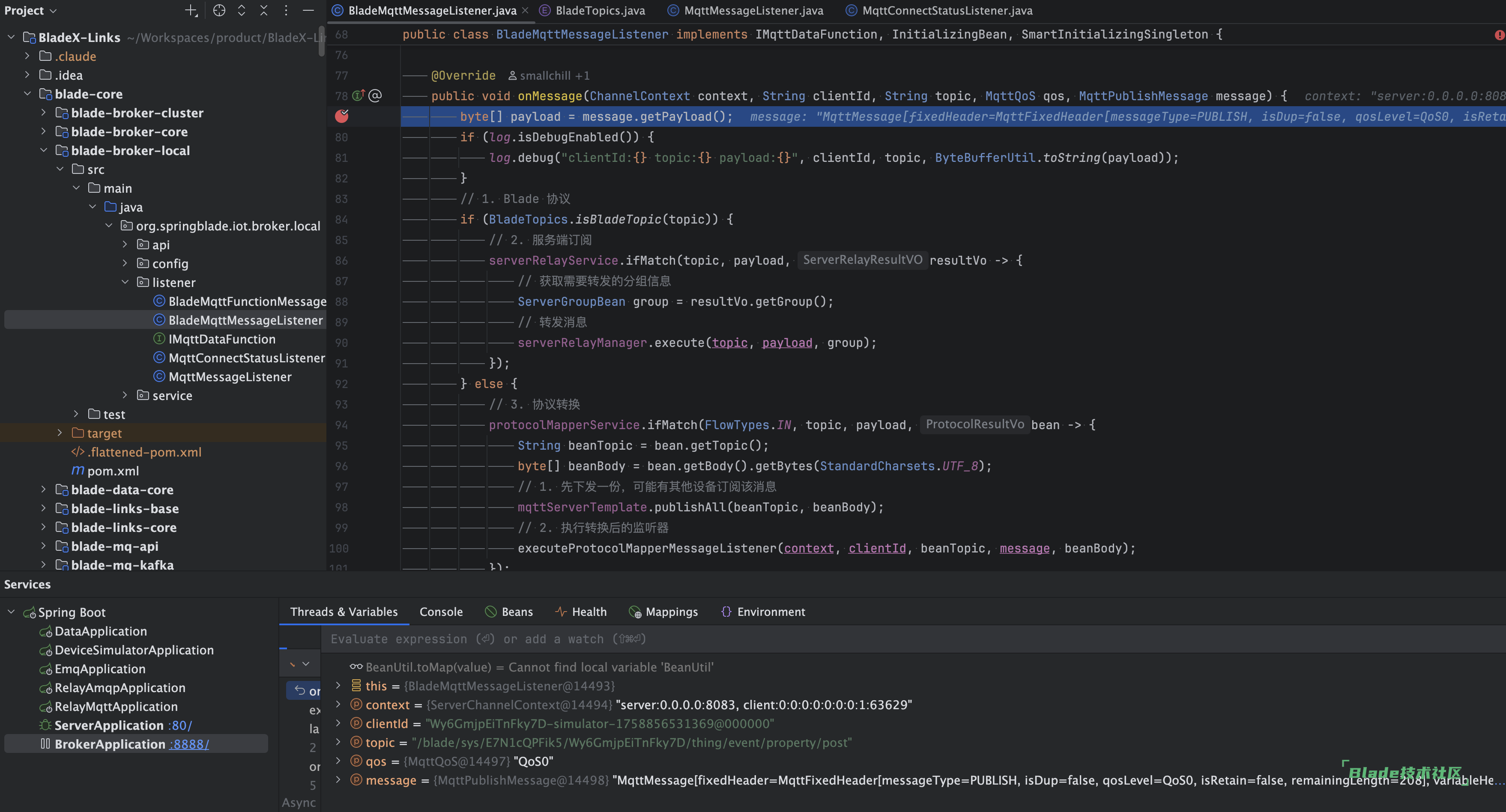Open MqttConnectStatusListener in project tree
This screenshot has height=812, width=1506.
point(239,358)
